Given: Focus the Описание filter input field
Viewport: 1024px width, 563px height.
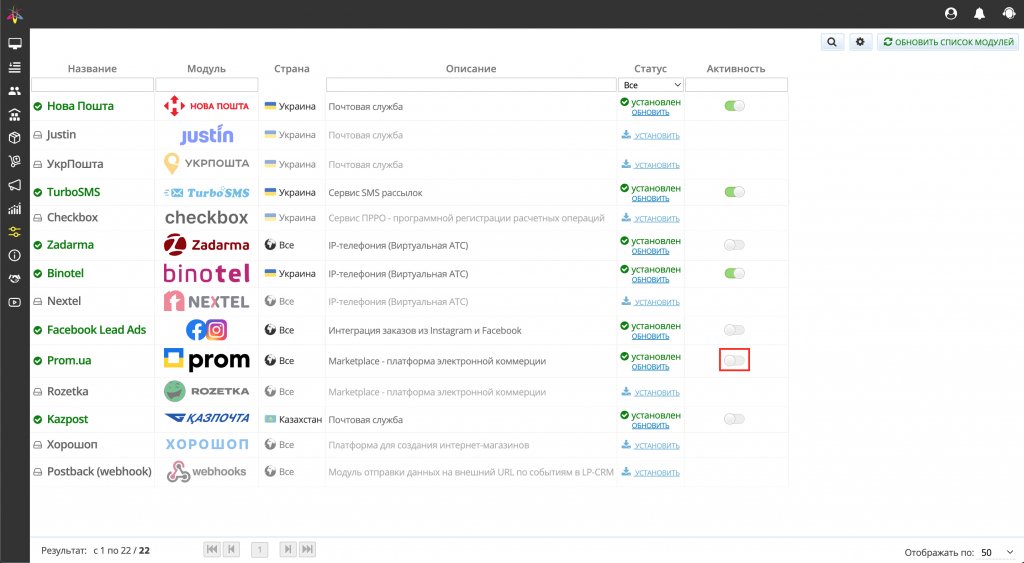Looking at the screenshot, I should pyautogui.click(x=471, y=85).
